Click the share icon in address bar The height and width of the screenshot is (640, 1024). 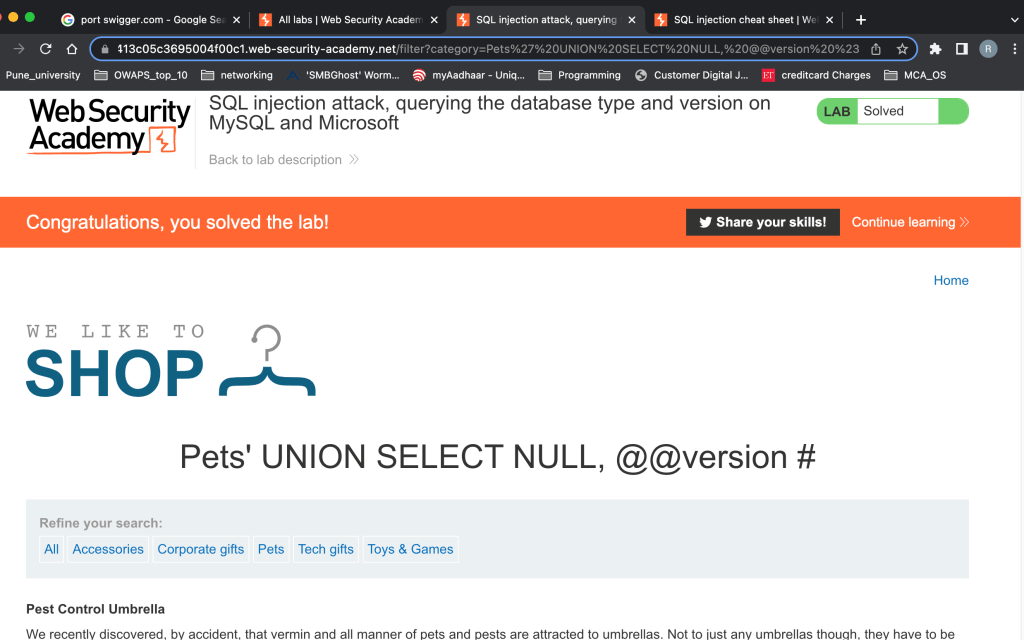[x=876, y=49]
